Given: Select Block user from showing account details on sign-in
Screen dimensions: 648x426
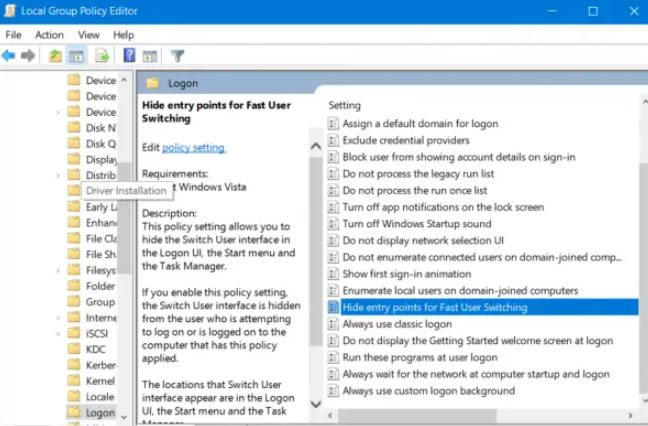Looking at the screenshot, I should (459, 157).
